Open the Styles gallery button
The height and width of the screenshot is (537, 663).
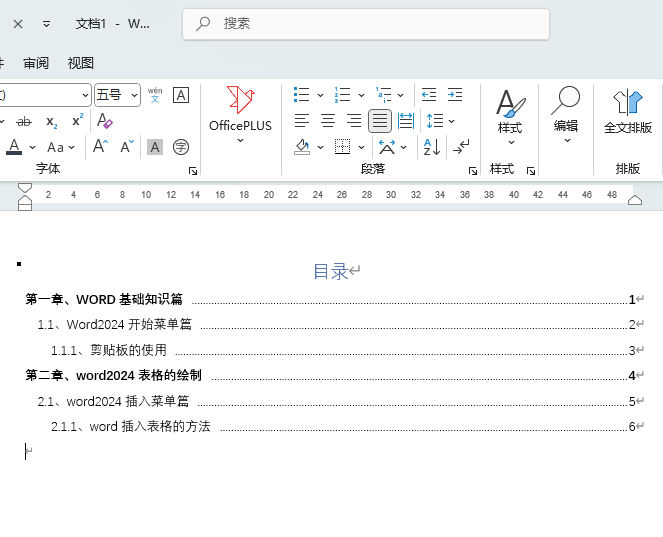(510, 116)
